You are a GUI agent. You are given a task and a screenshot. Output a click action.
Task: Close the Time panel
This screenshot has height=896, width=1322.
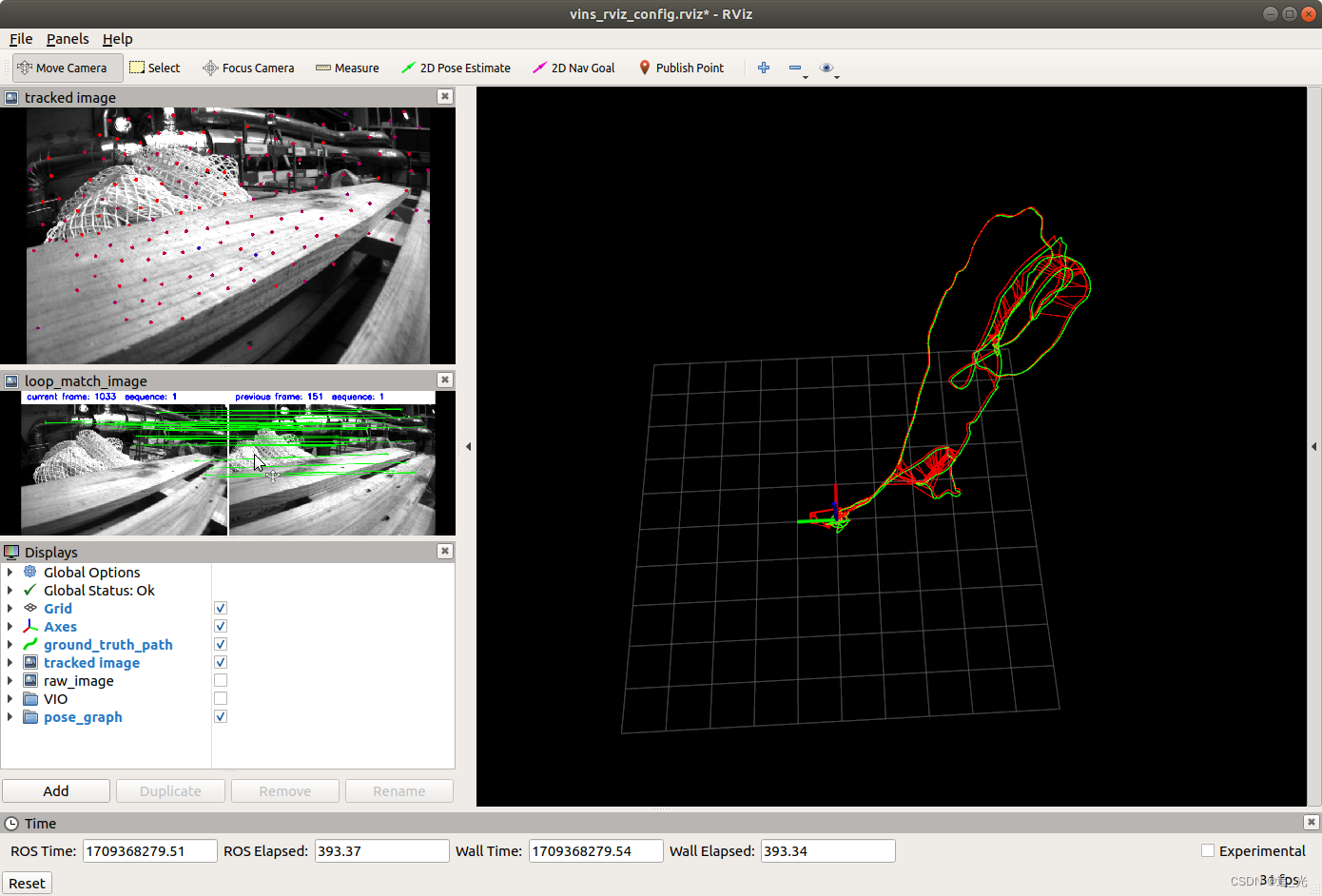pyautogui.click(x=1311, y=822)
